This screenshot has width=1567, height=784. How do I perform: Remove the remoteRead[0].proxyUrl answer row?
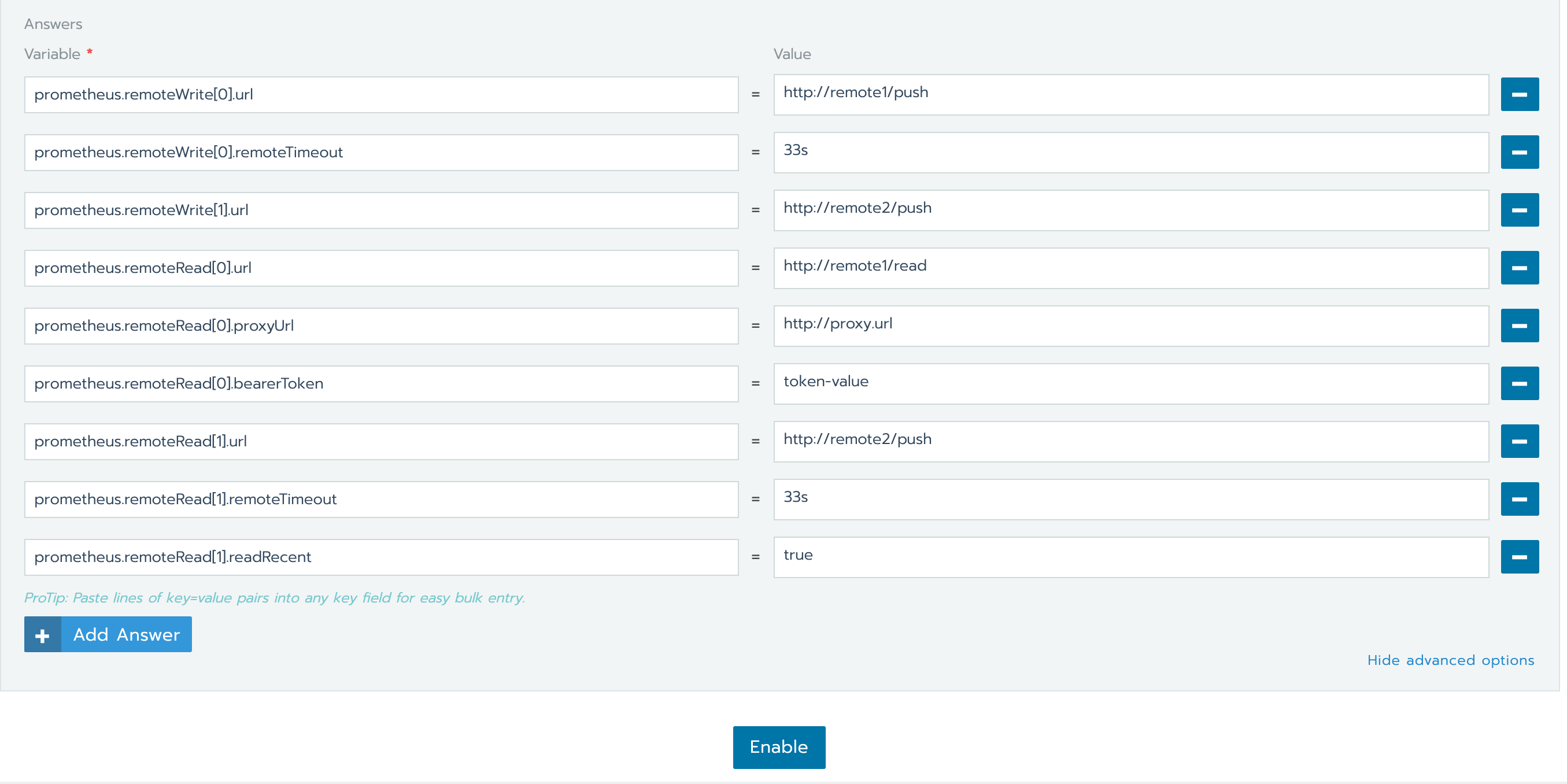coord(1519,326)
